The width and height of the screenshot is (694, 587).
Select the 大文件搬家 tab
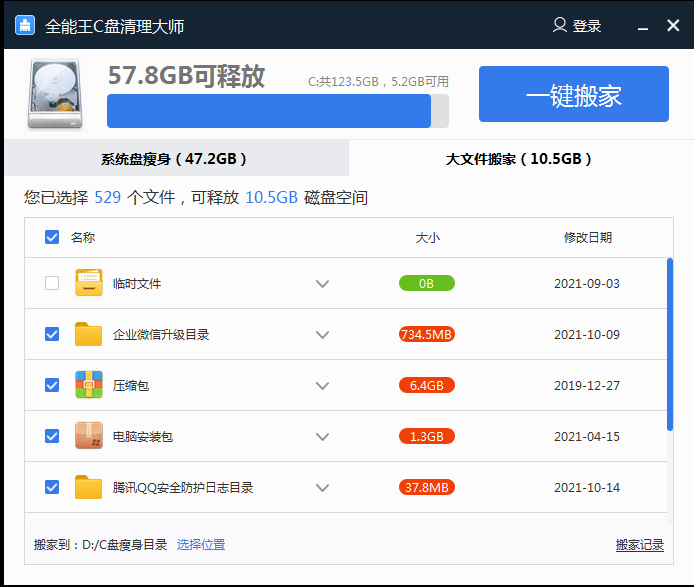(x=519, y=158)
